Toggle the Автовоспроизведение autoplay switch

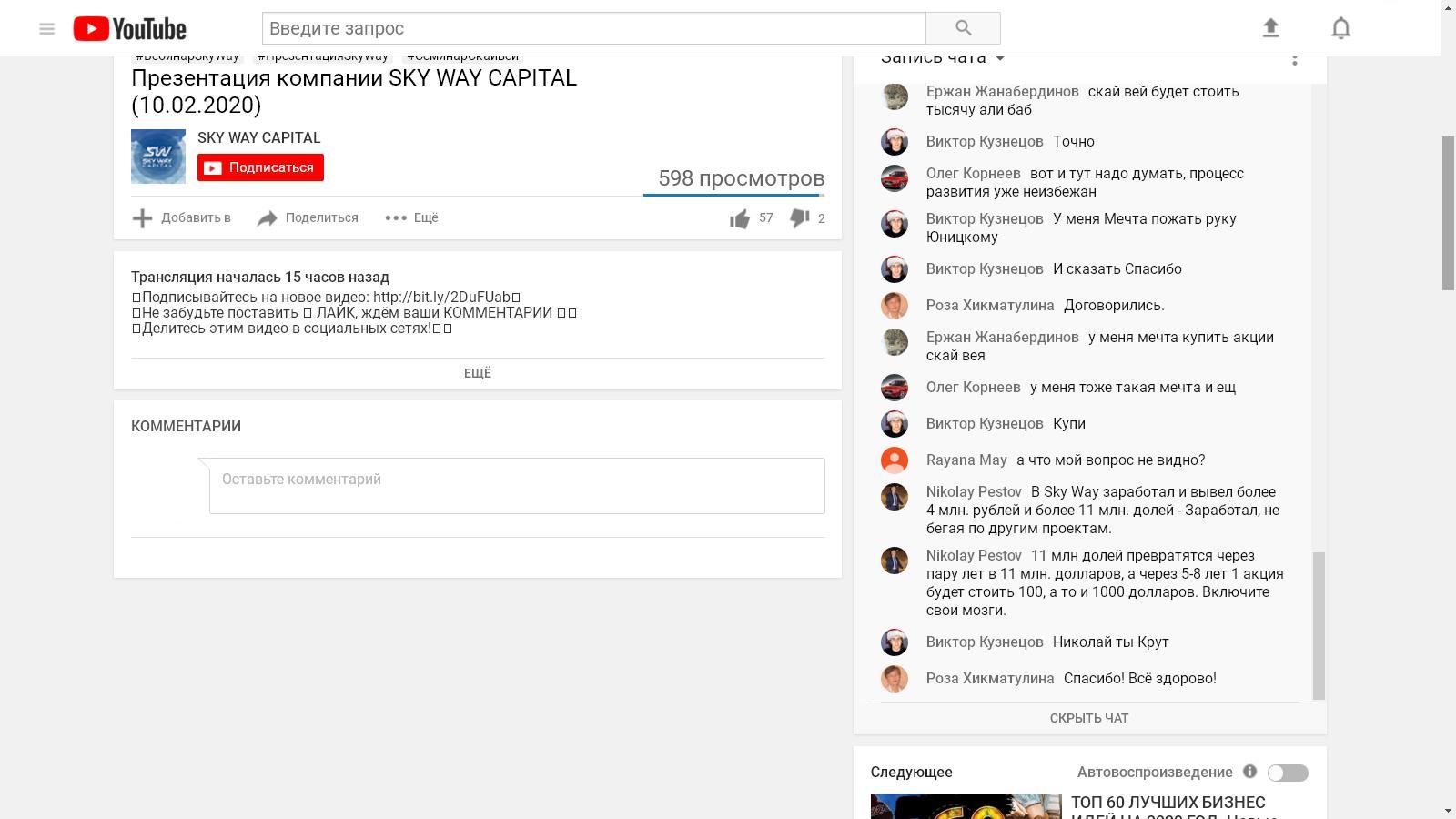pos(1288,773)
